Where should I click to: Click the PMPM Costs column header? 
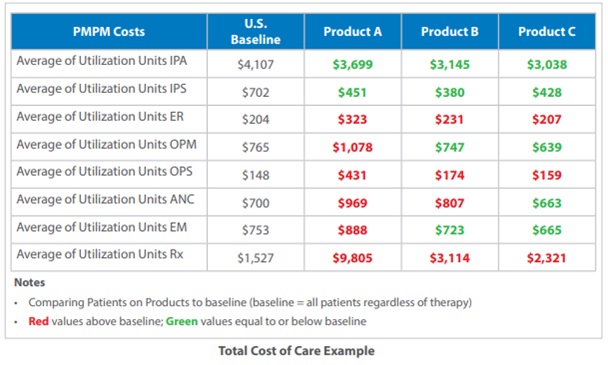point(109,31)
